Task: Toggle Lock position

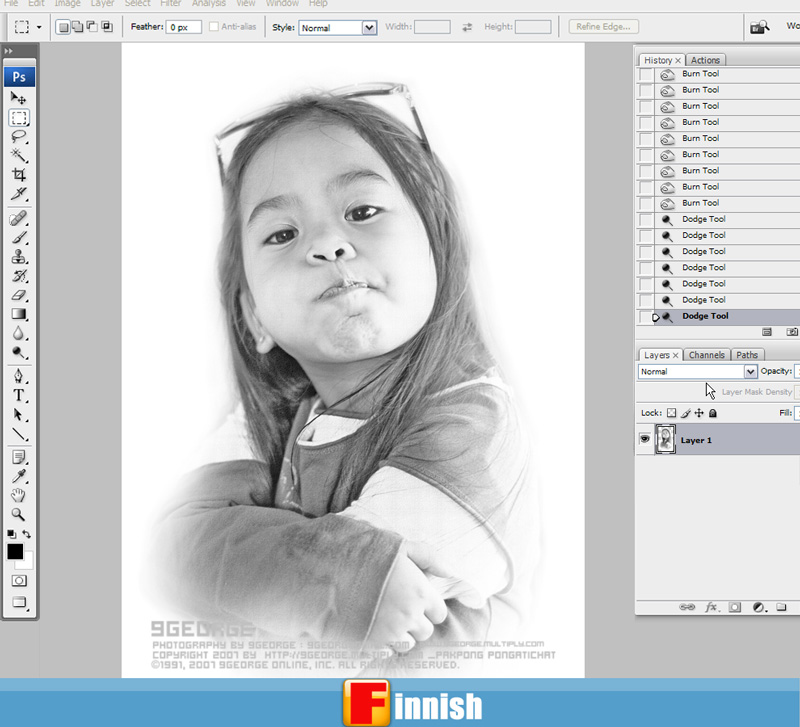Action: [699, 413]
